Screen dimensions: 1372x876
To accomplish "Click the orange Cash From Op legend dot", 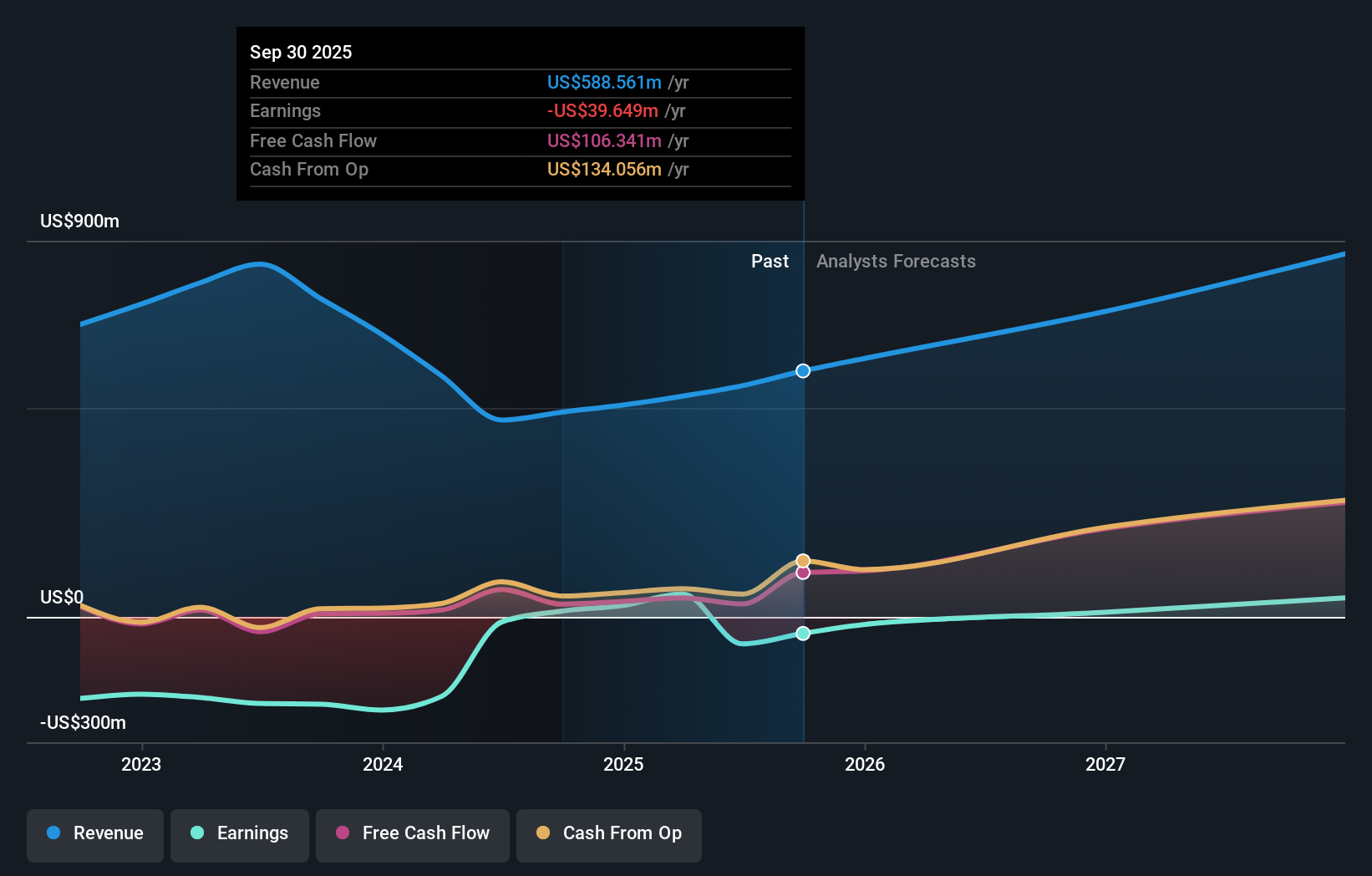I will point(543,833).
